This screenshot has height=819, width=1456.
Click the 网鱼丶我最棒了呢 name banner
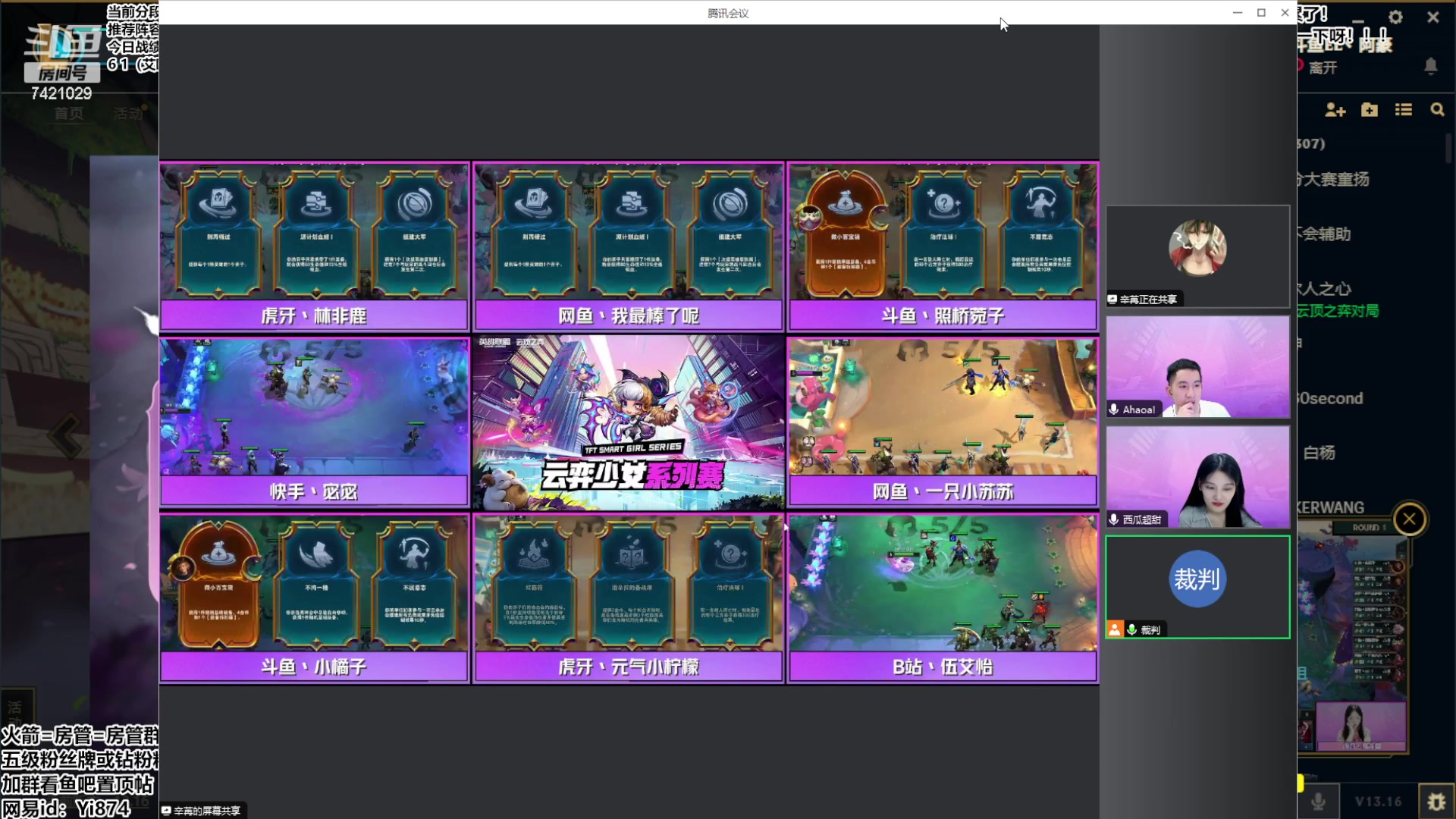629,315
